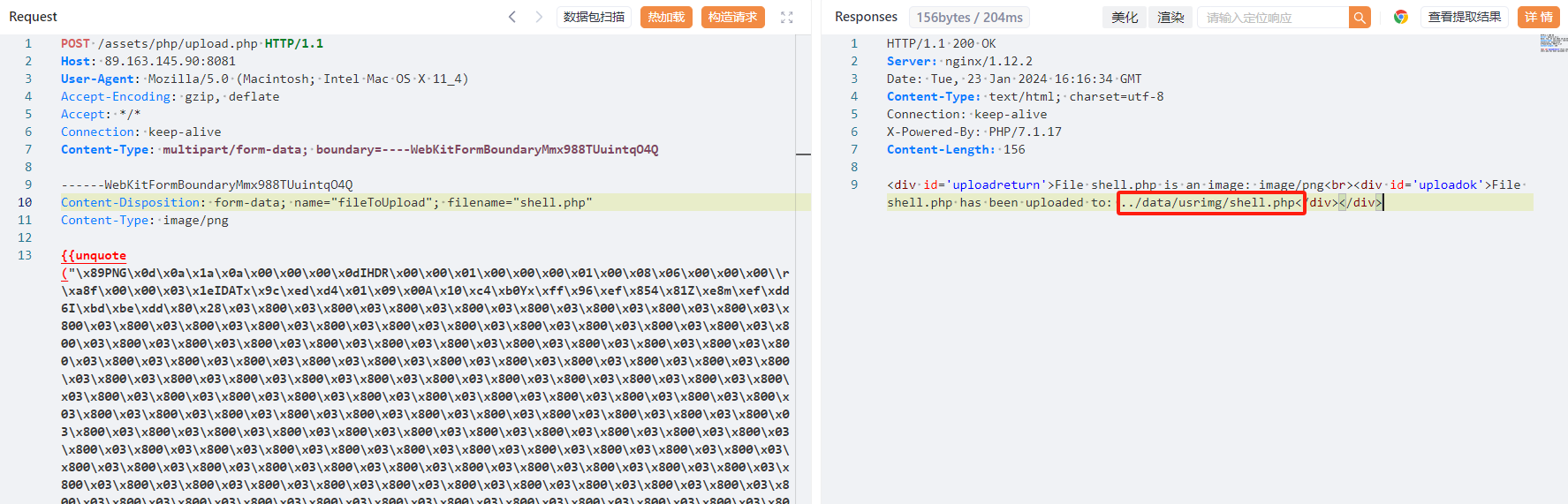
Task: Click the ../data/usrimg/shell.php path text
Action: pos(1208,202)
